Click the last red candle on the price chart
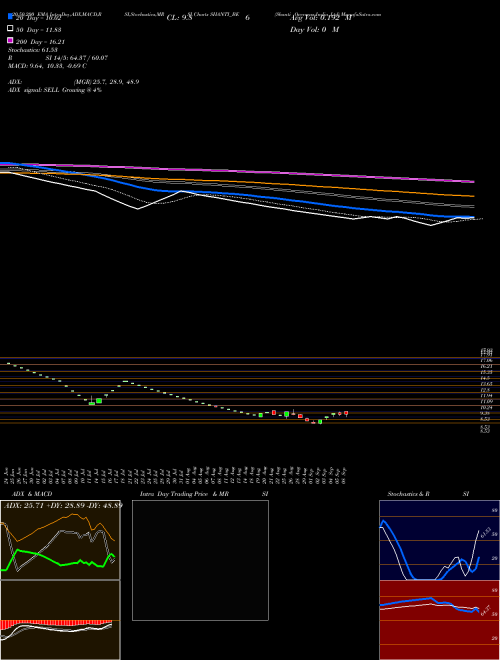 [x=346, y=413]
